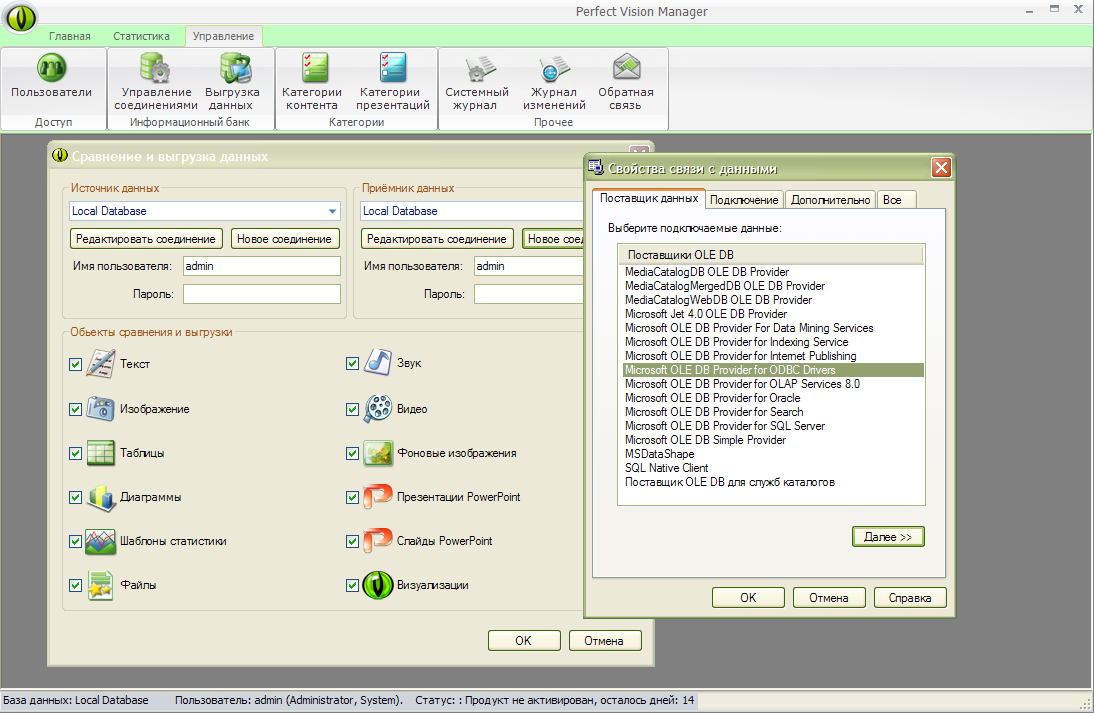This screenshot has width=1094, height=713.
Task: Uncheck the Шаблоны статистики checkbox
Action: click(75, 541)
